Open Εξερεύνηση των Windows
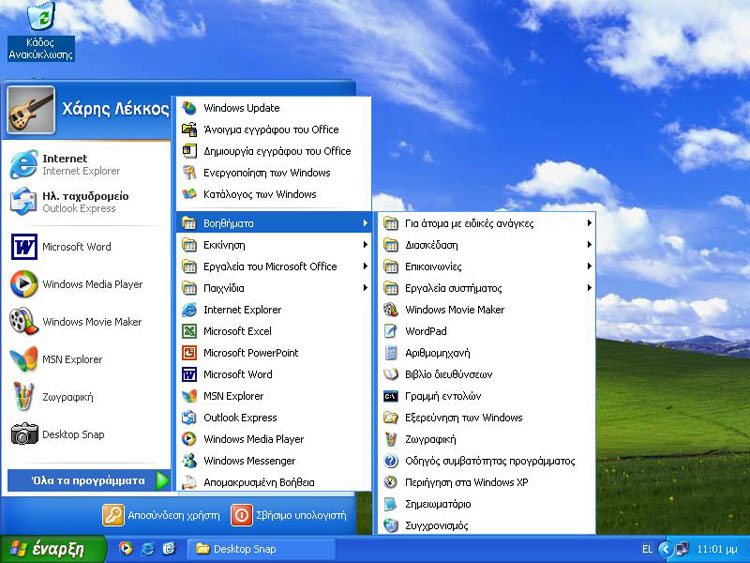Image resolution: width=750 pixels, height=563 pixels. (x=487, y=418)
